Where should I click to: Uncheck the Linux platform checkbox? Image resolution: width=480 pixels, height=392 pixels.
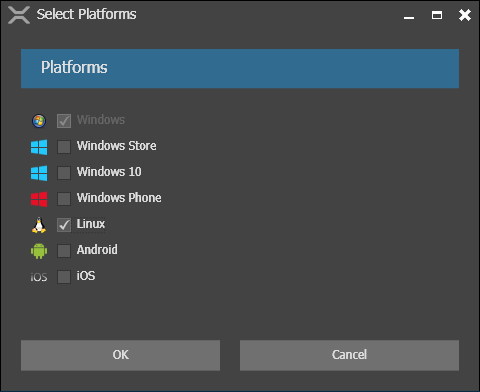(64, 225)
